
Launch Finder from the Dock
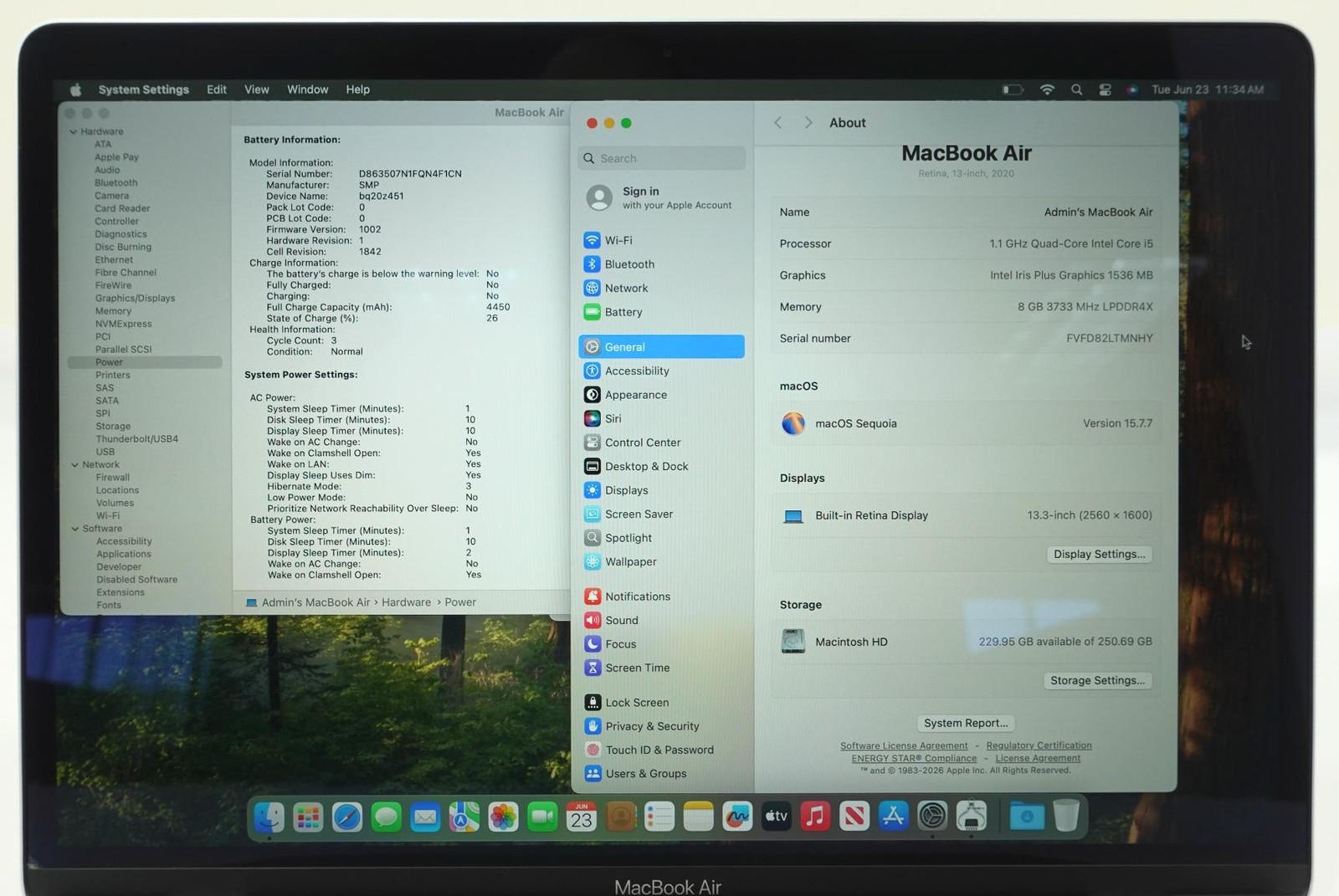[269, 817]
